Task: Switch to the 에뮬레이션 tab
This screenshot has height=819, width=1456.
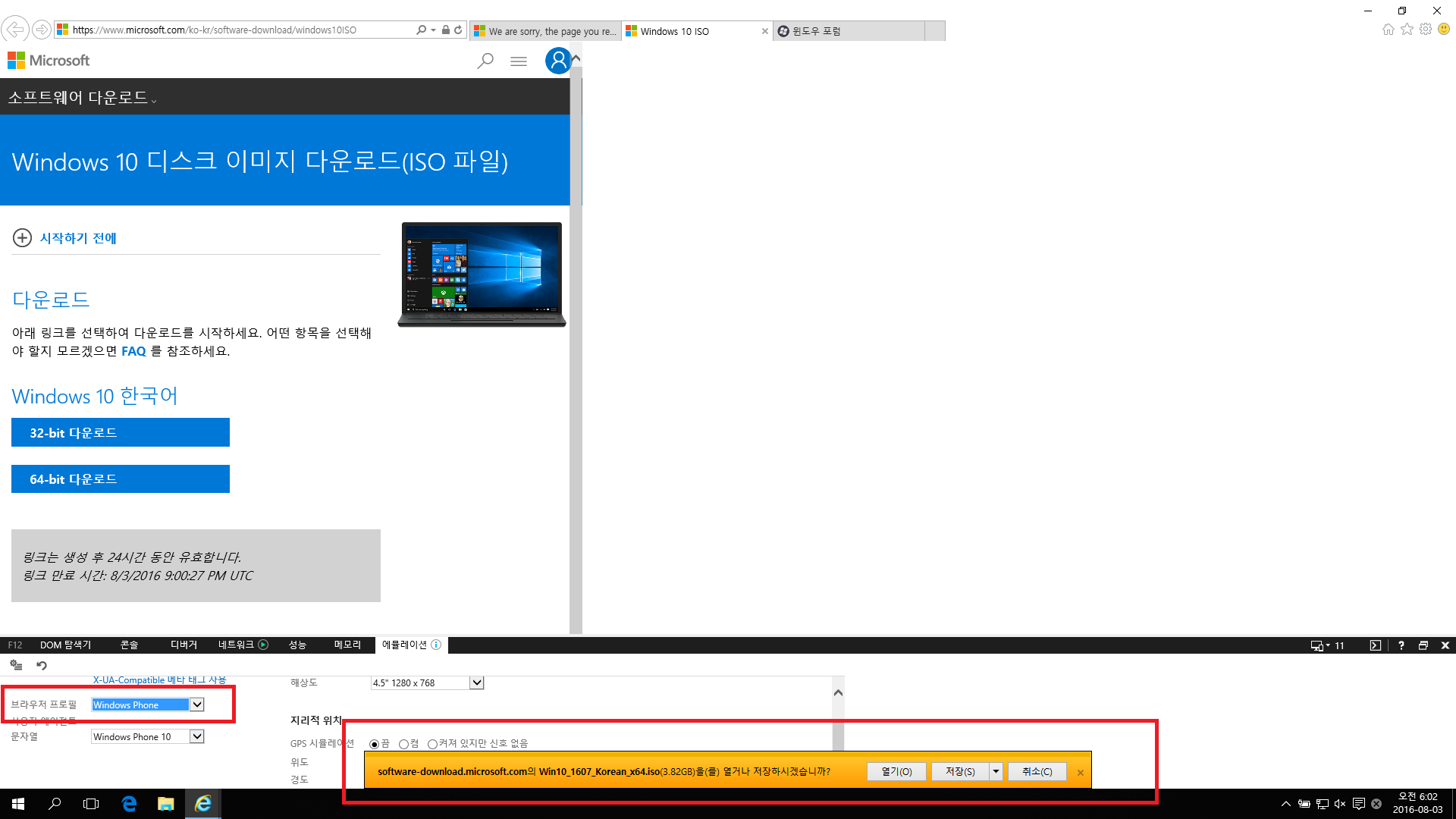Action: tap(411, 645)
